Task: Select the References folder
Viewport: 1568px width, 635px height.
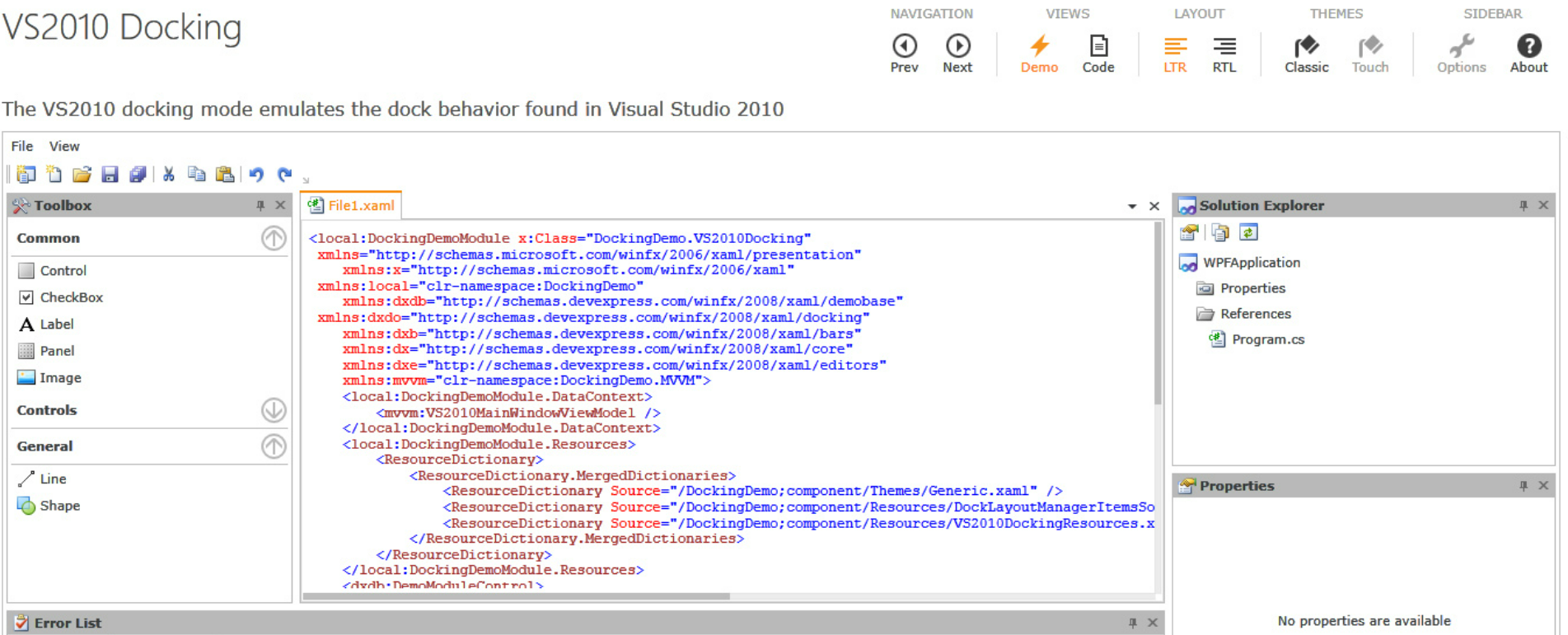Action: click(x=1243, y=314)
